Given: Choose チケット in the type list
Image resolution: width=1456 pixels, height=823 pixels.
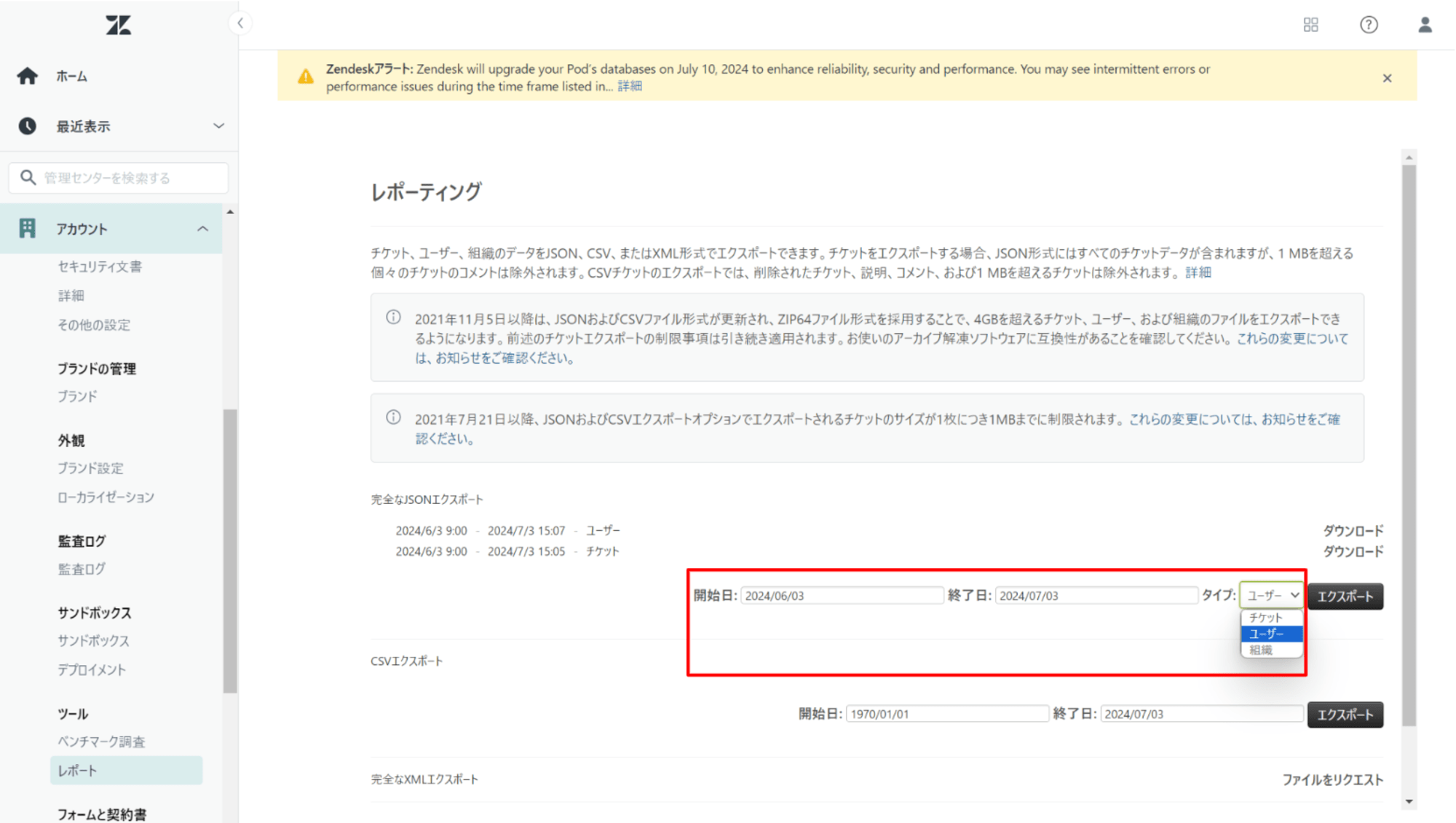Looking at the screenshot, I should pyautogui.click(x=1271, y=618).
